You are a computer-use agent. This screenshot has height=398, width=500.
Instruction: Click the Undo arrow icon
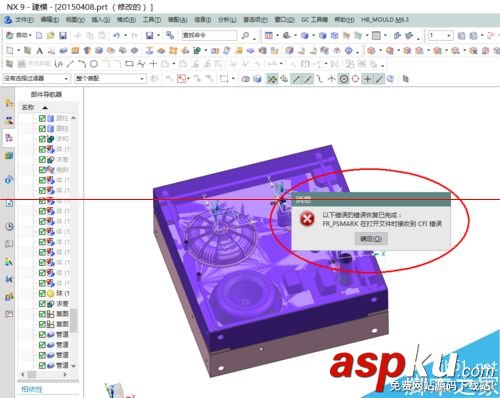pyautogui.click(x=116, y=35)
